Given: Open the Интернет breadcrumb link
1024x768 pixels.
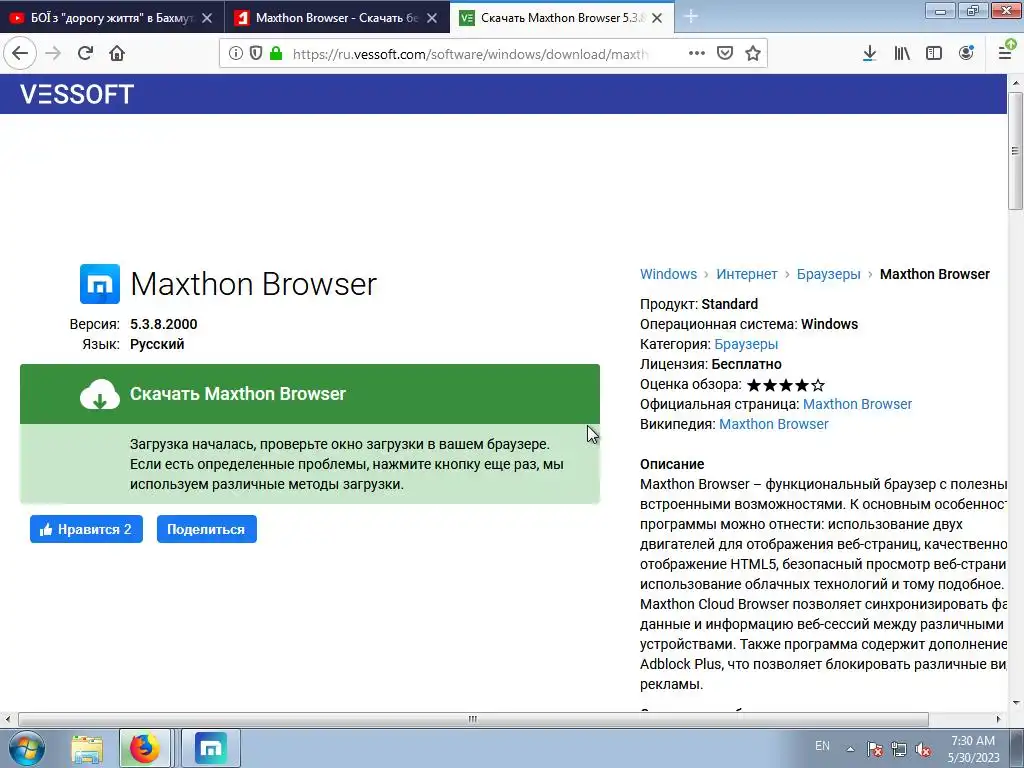Looking at the screenshot, I should coord(746,274).
